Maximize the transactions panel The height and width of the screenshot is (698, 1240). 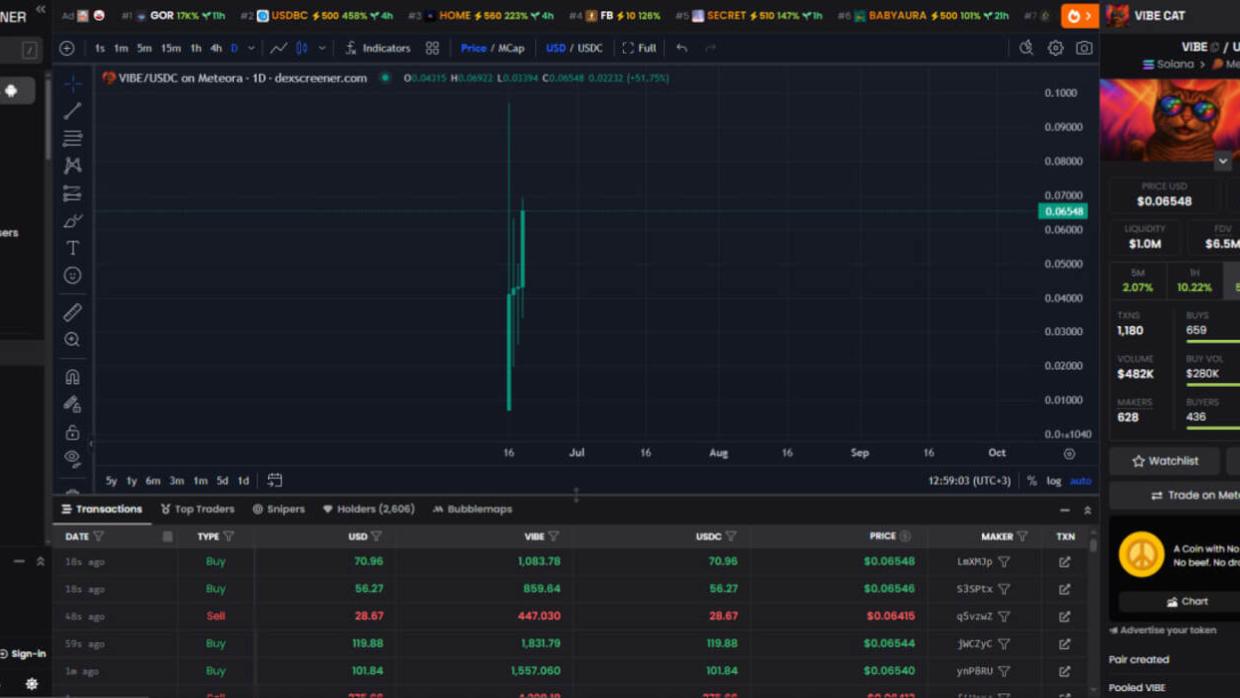tap(1088, 510)
